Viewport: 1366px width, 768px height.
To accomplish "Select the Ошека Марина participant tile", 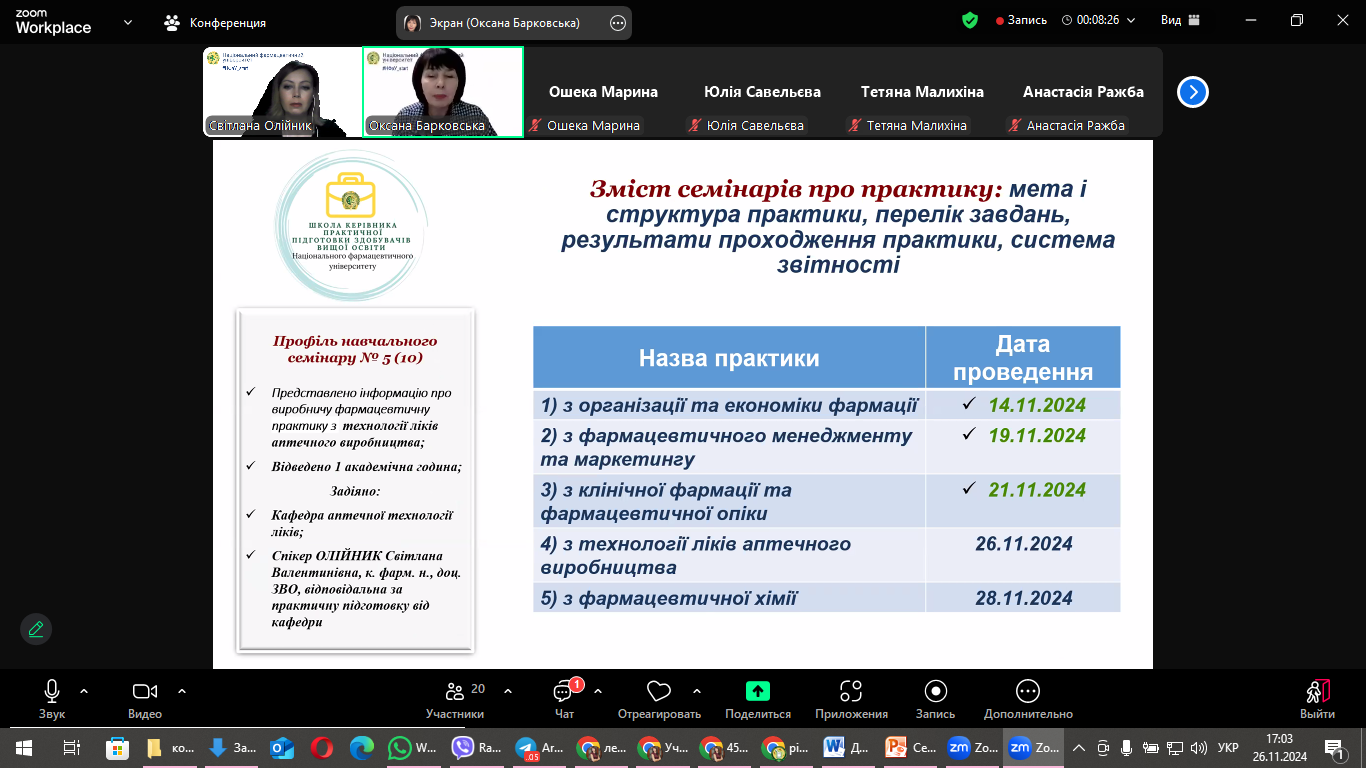I will click(x=604, y=92).
